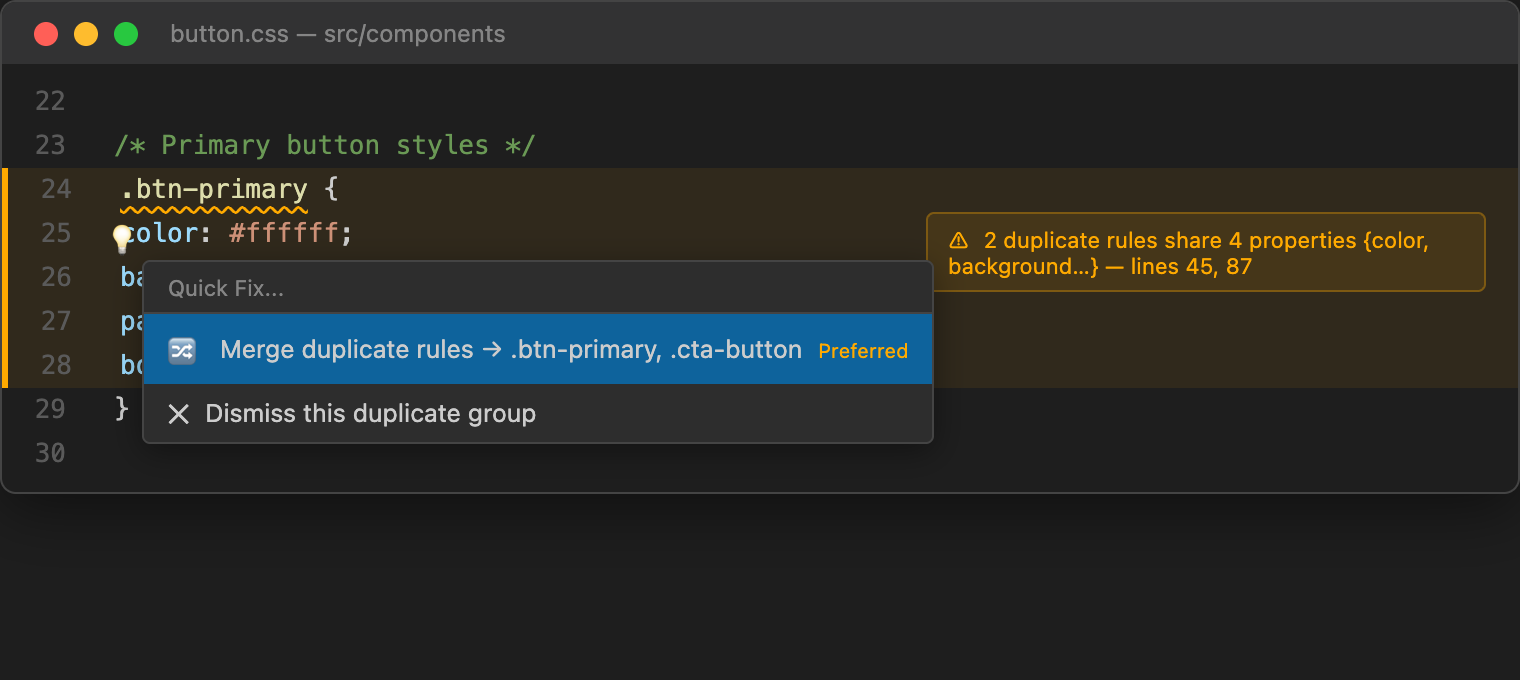Click the 'Quick Fix...' menu header
This screenshot has height=680, width=1520.
(226, 289)
